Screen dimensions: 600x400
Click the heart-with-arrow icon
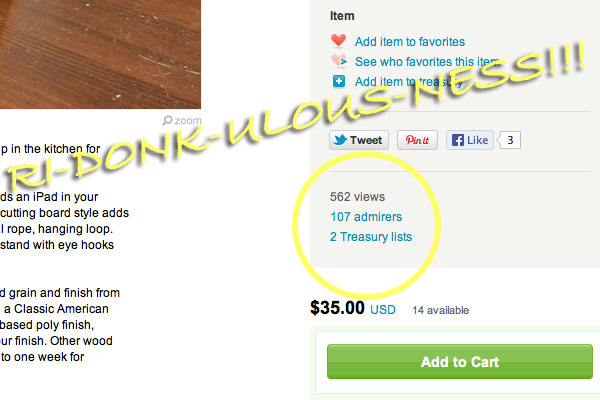point(339,61)
